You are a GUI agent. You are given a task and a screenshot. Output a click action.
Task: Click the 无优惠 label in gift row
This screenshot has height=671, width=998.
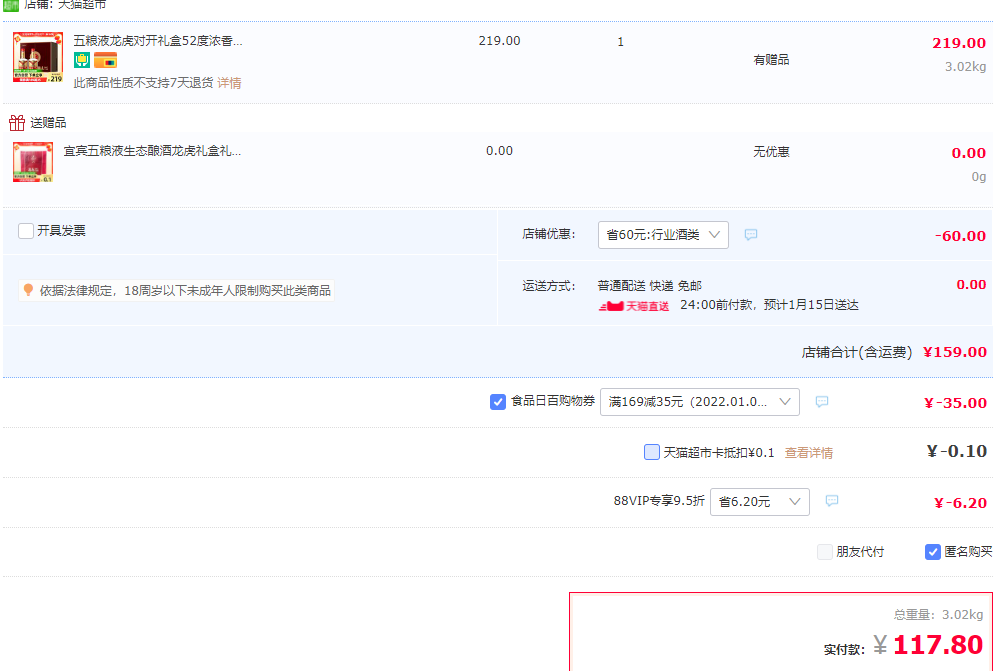point(771,152)
